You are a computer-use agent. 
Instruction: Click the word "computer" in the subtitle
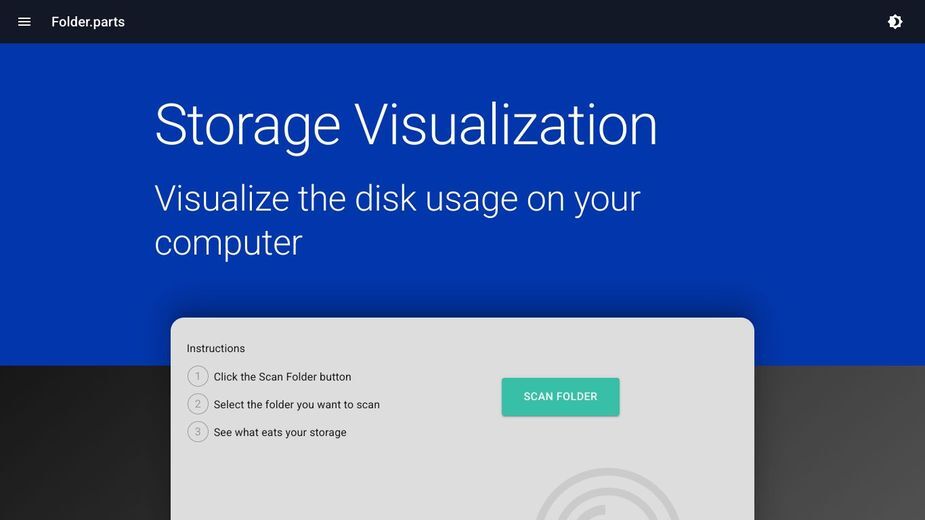coord(228,243)
